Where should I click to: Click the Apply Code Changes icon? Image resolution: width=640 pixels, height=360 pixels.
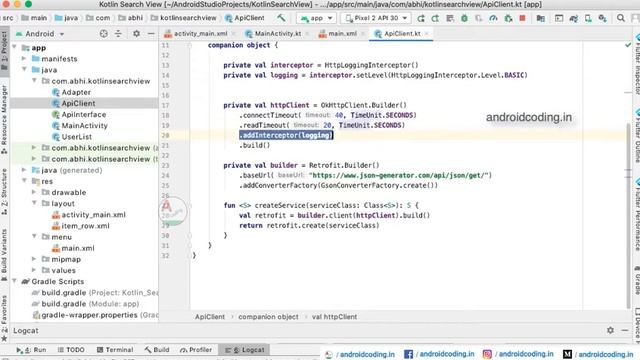[x=450, y=18]
